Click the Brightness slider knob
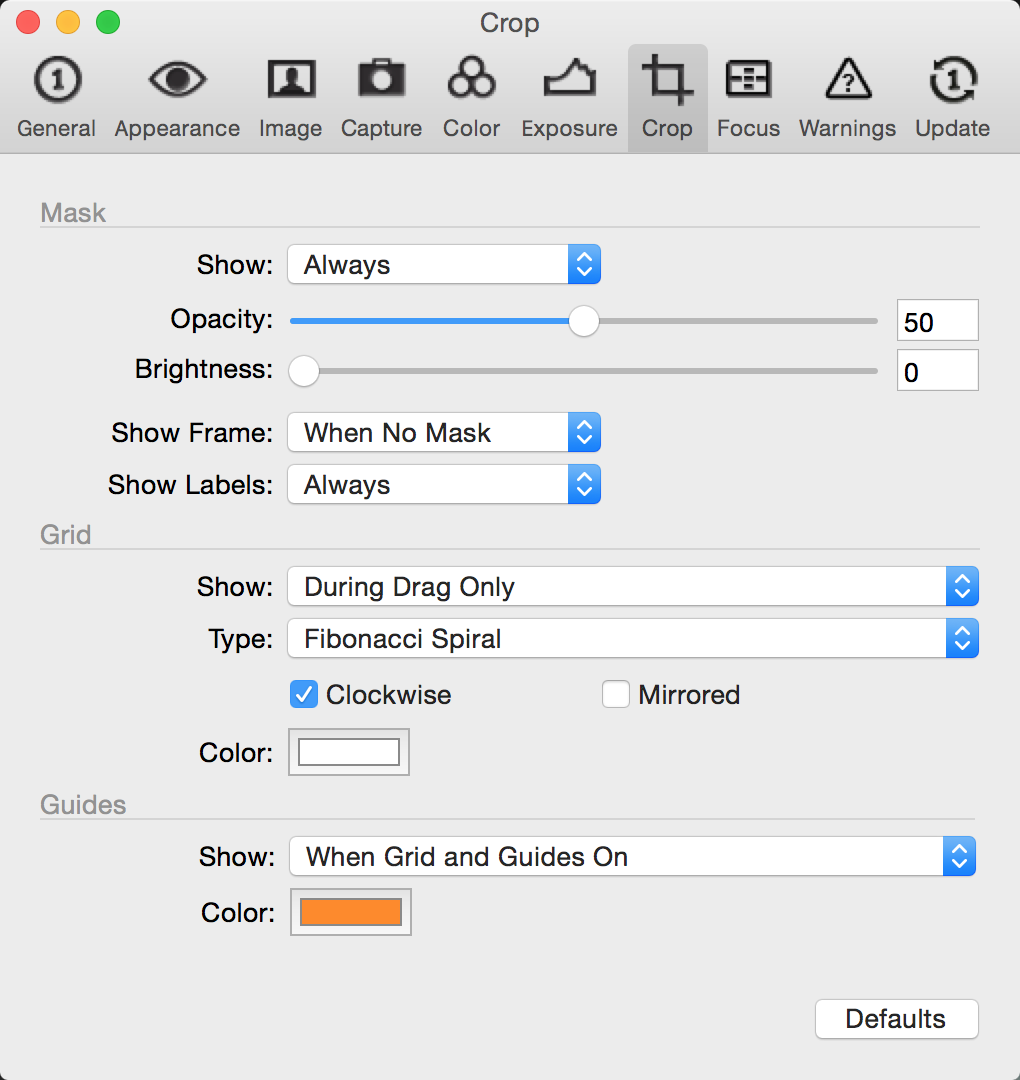The width and height of the screenshot is (1020, 1080). [x=304, y=371]
